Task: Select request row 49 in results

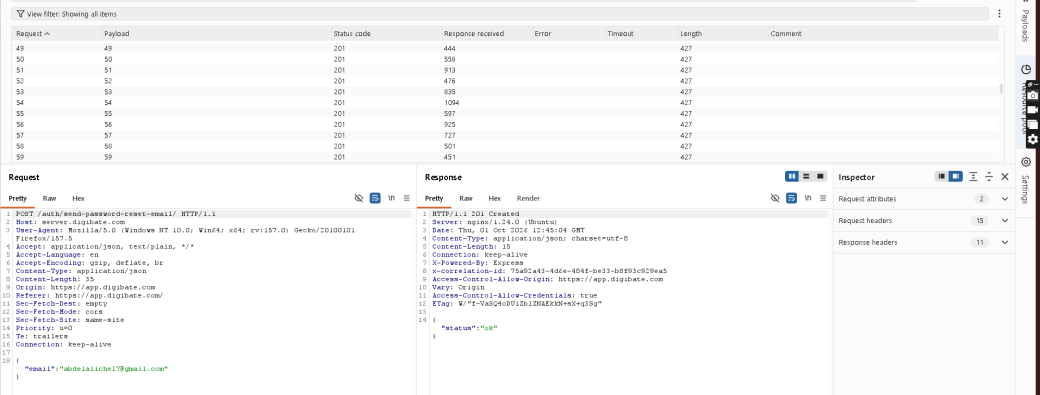Action: click(505, 48)
